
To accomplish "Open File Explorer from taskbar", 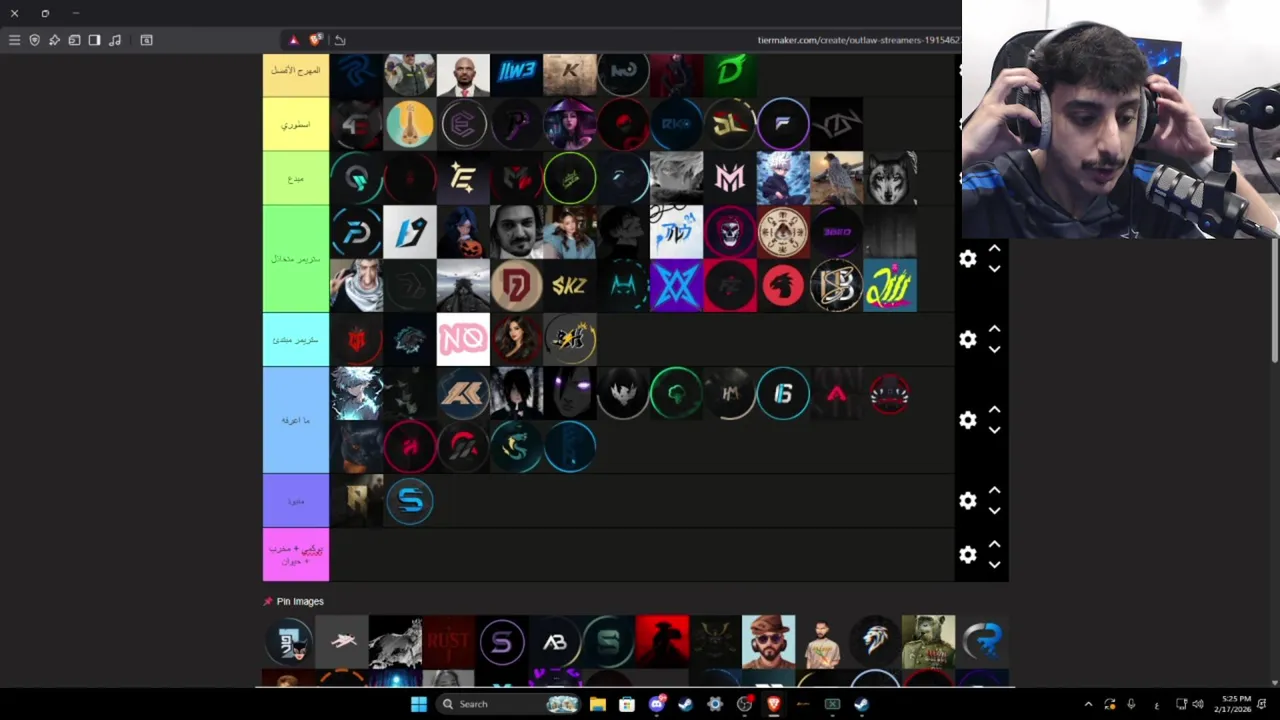I will 598,704.
